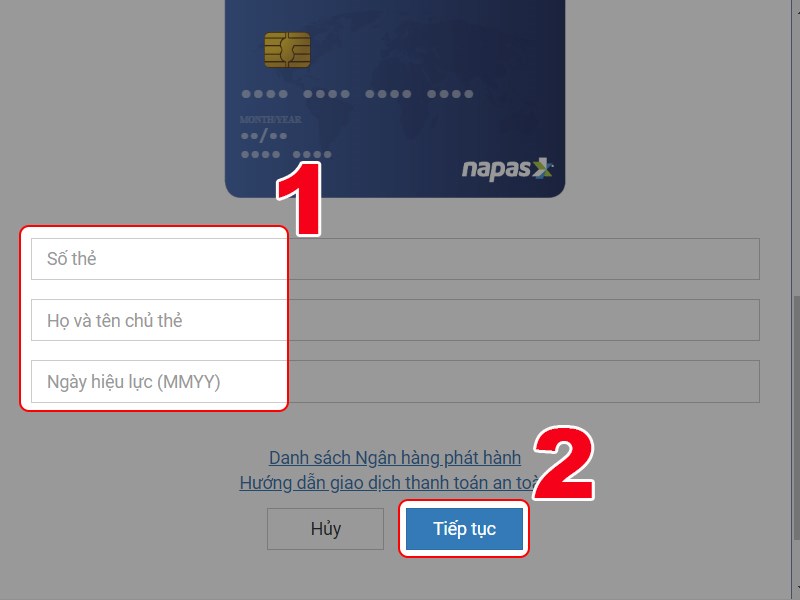The width and height of the screenshot is (800, 600).
Task: Click the blue Tiếp tục button
Action: [x=464, y=529]
